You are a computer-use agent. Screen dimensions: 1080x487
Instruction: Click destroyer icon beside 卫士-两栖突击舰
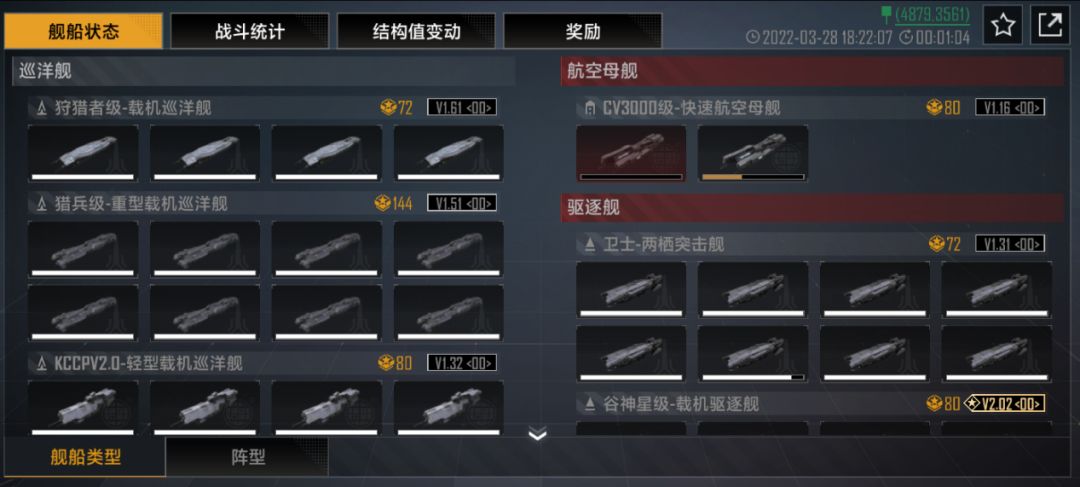click(590, 244)
